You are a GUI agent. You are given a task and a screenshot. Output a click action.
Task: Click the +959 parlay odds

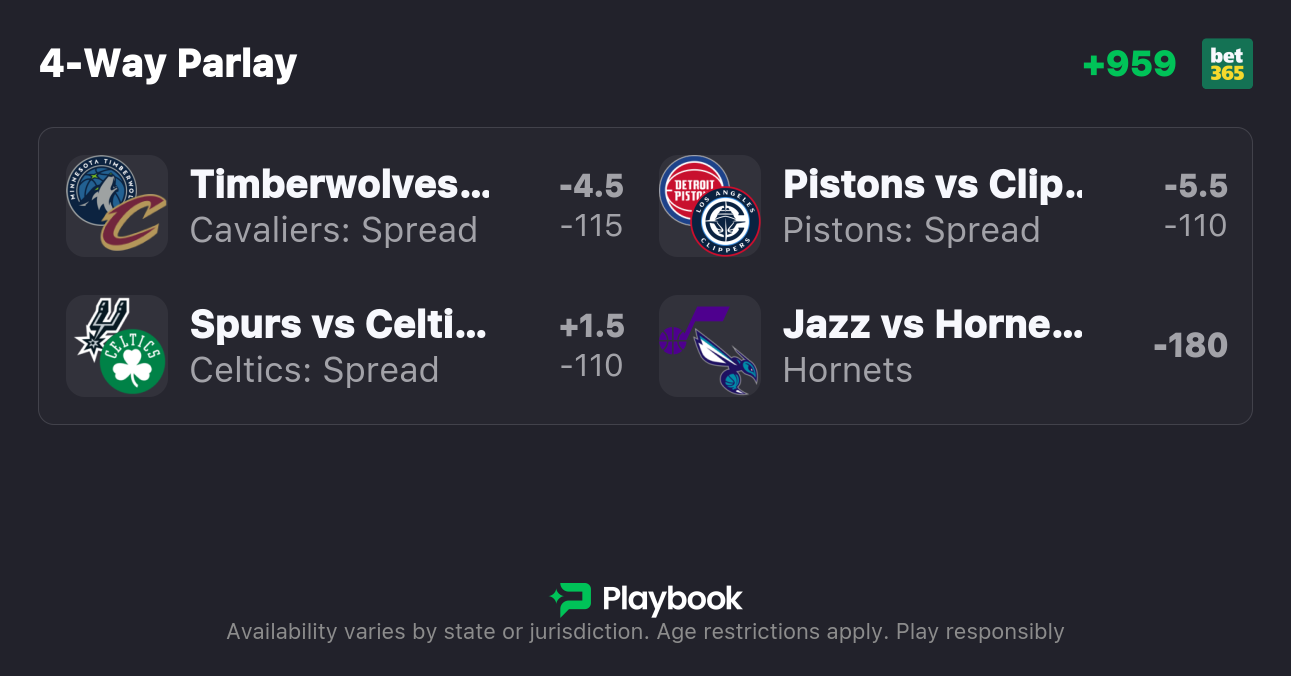pyautogui.click(x=1129, y=64)
